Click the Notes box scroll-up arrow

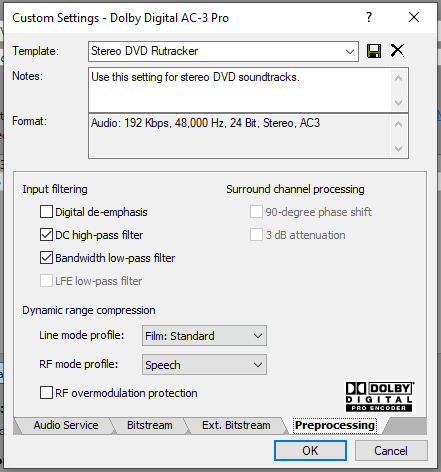point(398,79)
